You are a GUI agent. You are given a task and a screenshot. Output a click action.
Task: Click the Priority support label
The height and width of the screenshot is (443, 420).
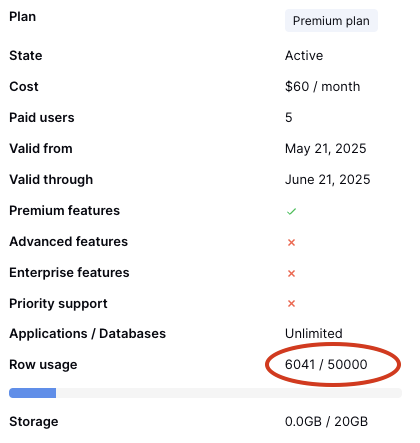point(58,304)
